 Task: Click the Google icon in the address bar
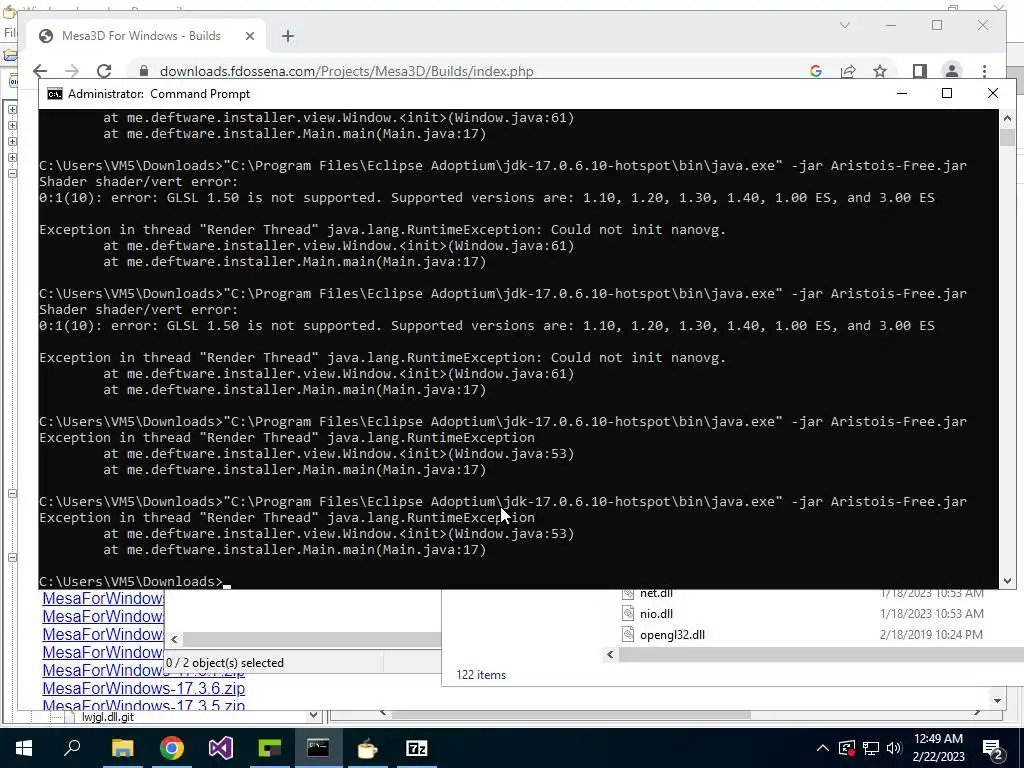pyautogui.click(x=816, y=71)
